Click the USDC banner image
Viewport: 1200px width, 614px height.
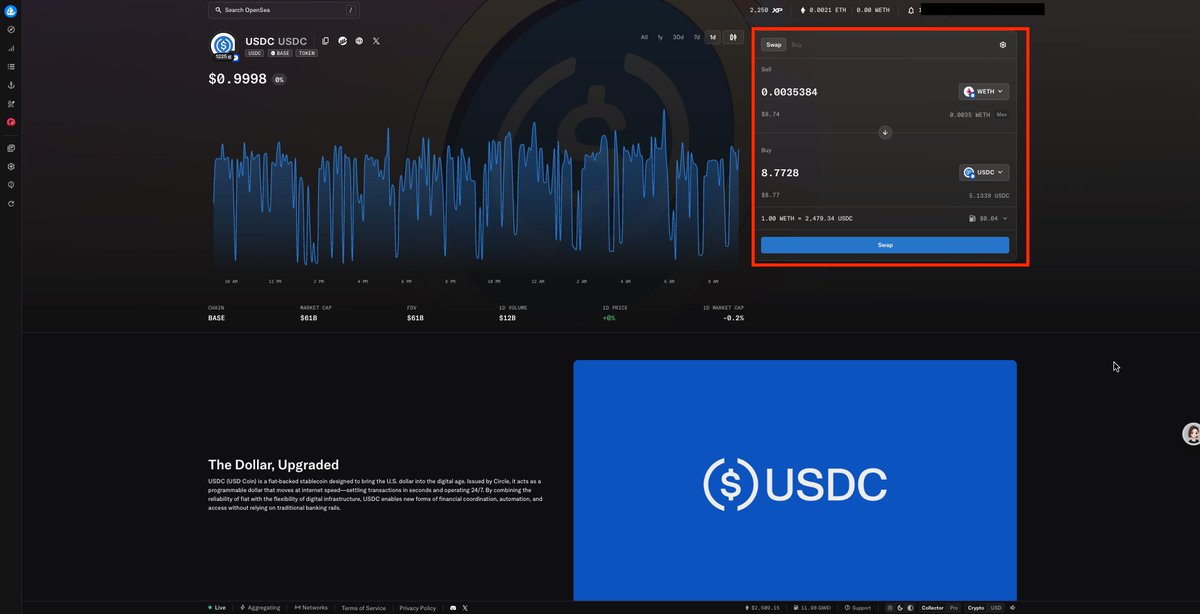795,480
